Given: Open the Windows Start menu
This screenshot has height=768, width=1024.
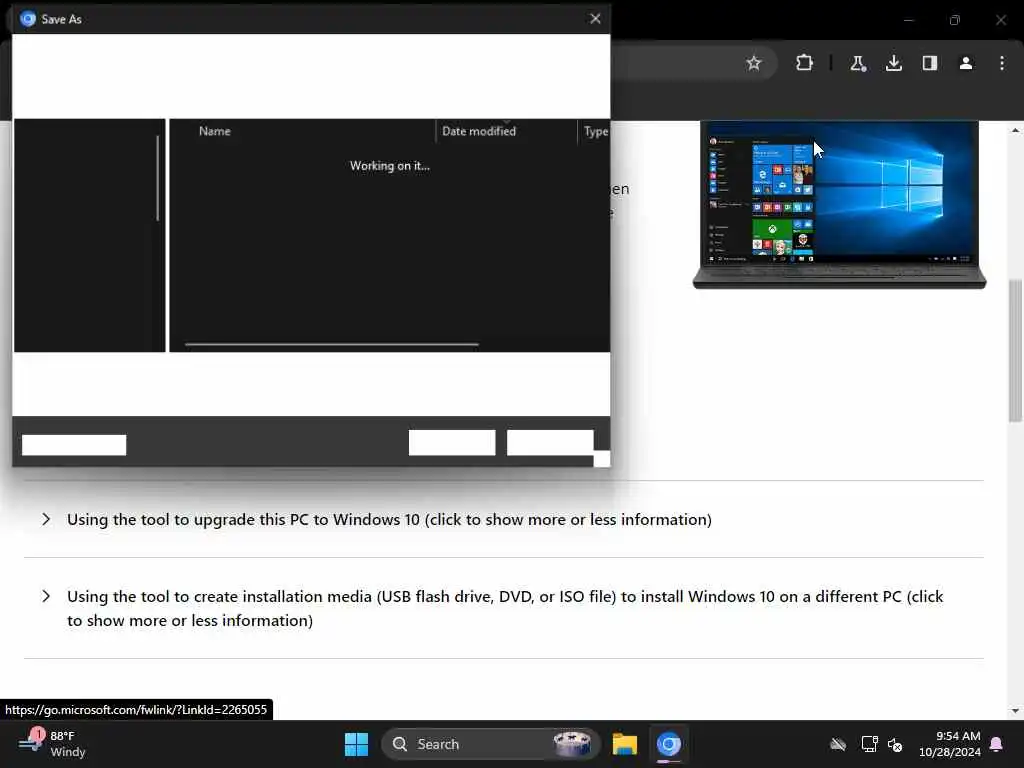Looking at the screenshot, I should coord(356,744).
